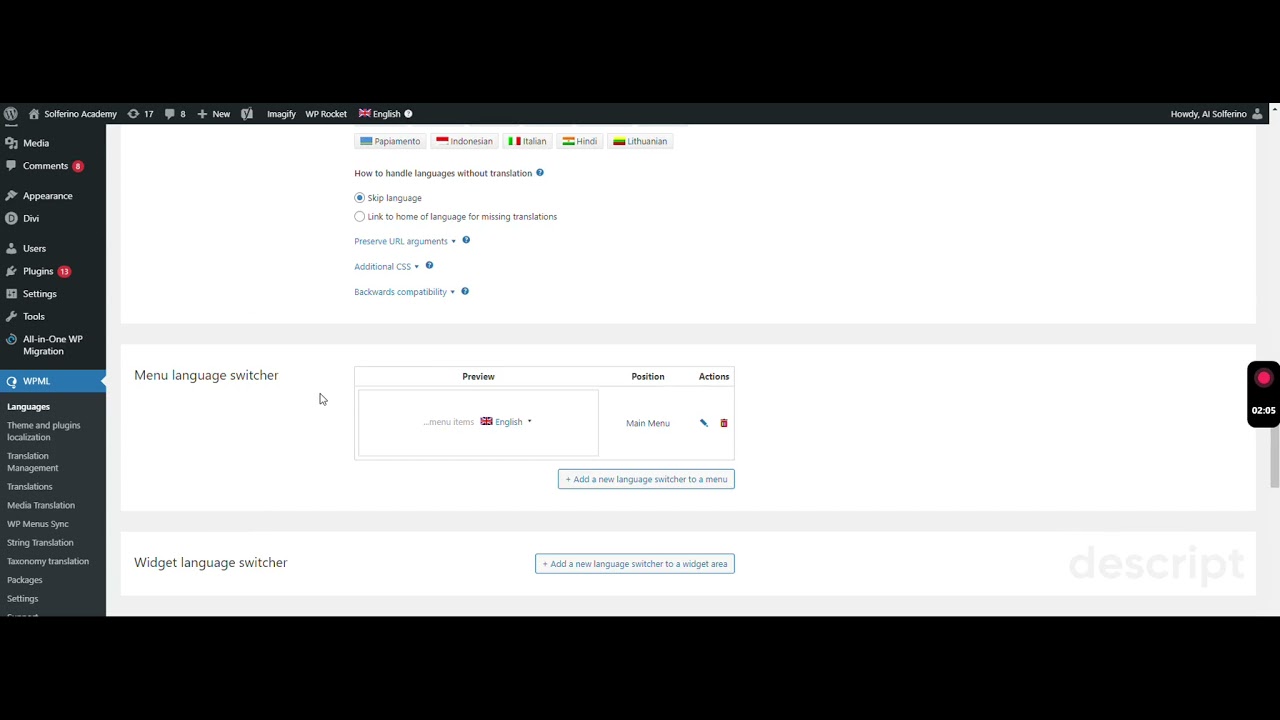Click the WordPress logo in admin bar
This screenshot has height=720, width=1280.
coord(10,114)
